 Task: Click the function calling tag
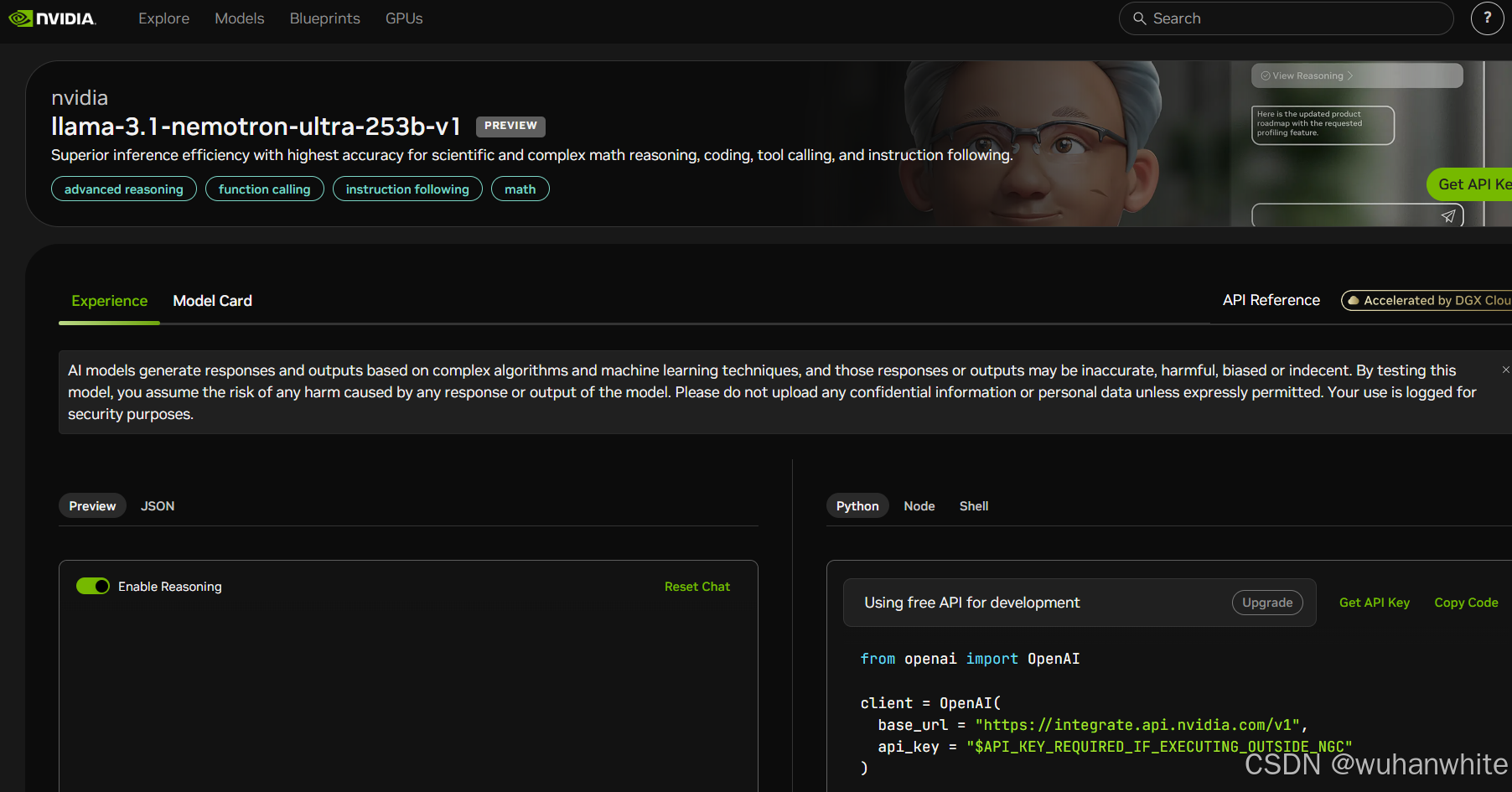[264, 189]
